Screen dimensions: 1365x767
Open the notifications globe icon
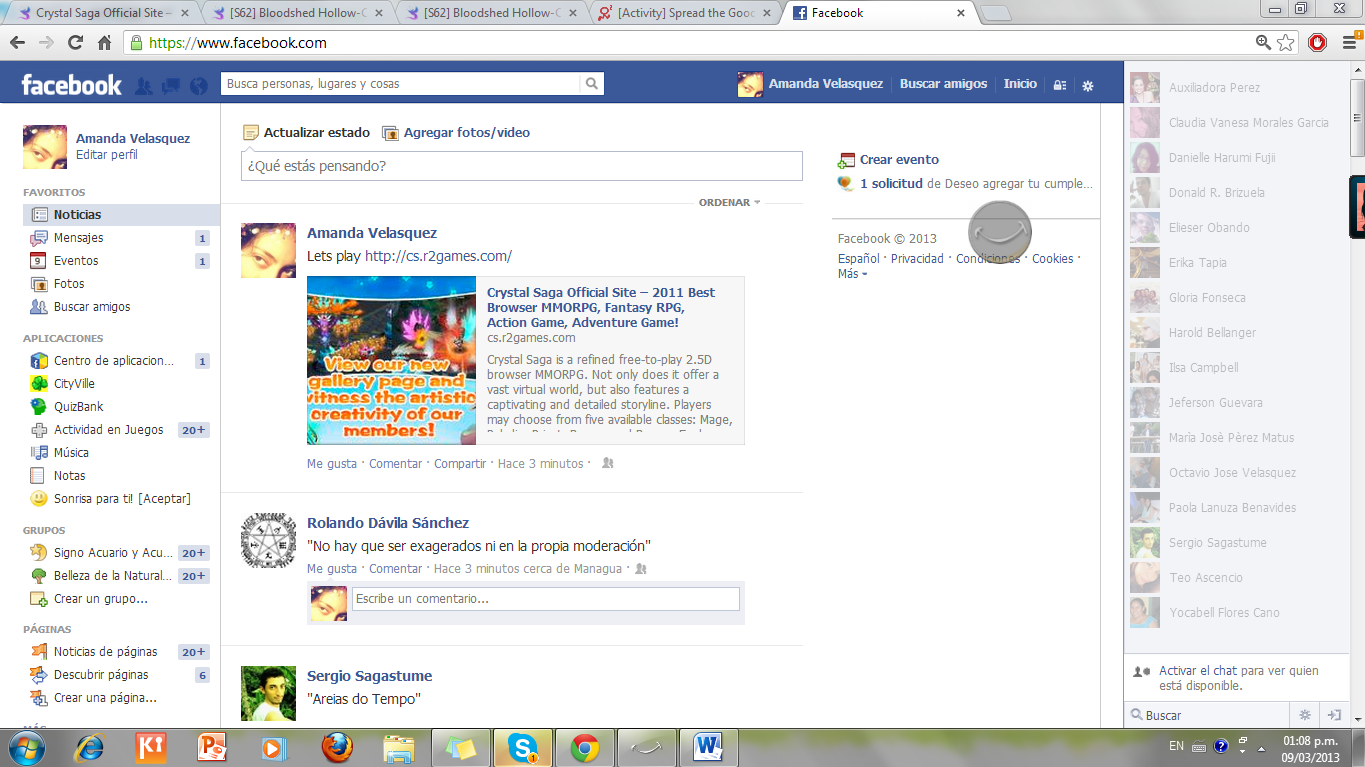(x=198, y=85)
